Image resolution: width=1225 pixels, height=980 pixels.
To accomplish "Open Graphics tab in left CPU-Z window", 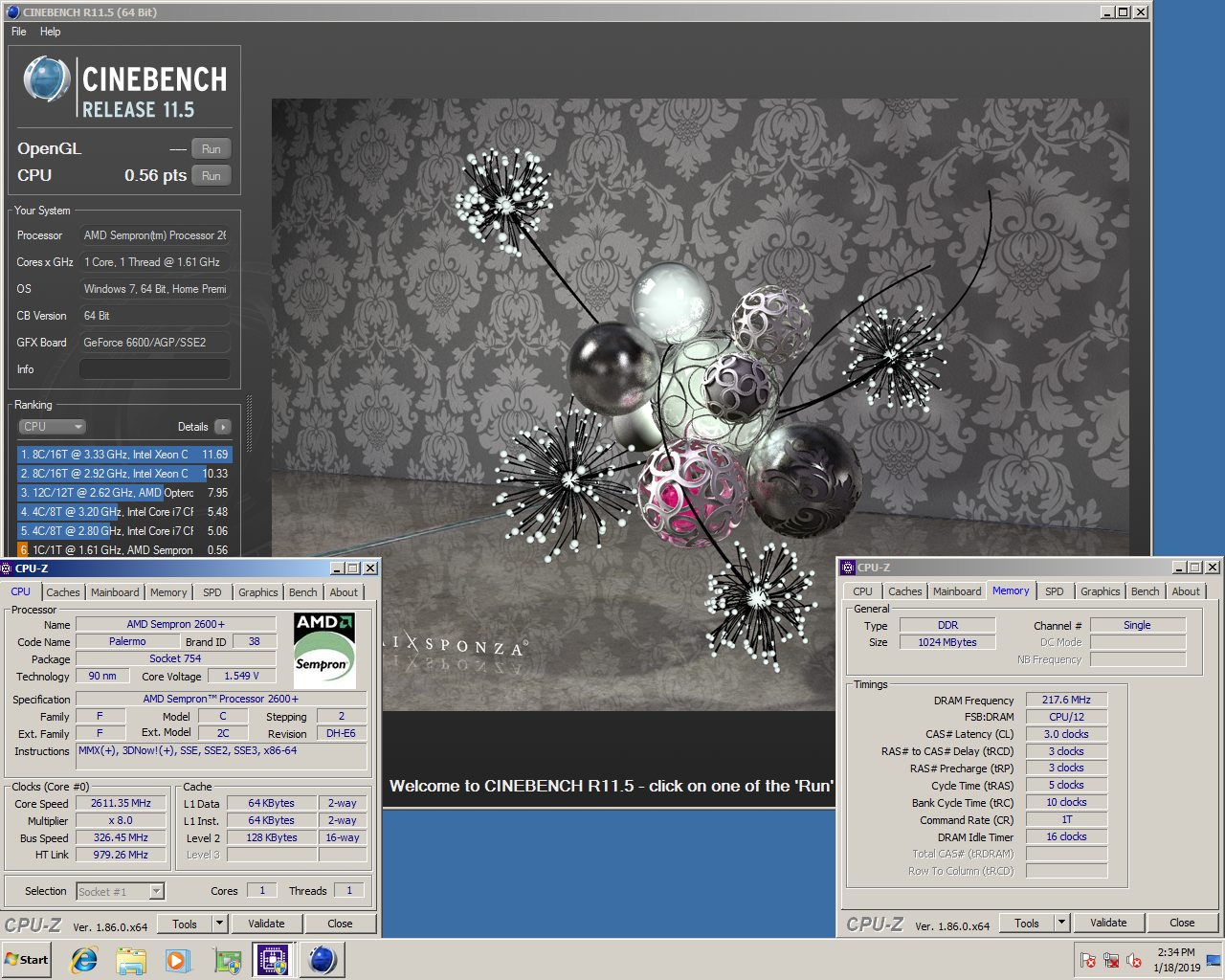I will coord(258,592).
